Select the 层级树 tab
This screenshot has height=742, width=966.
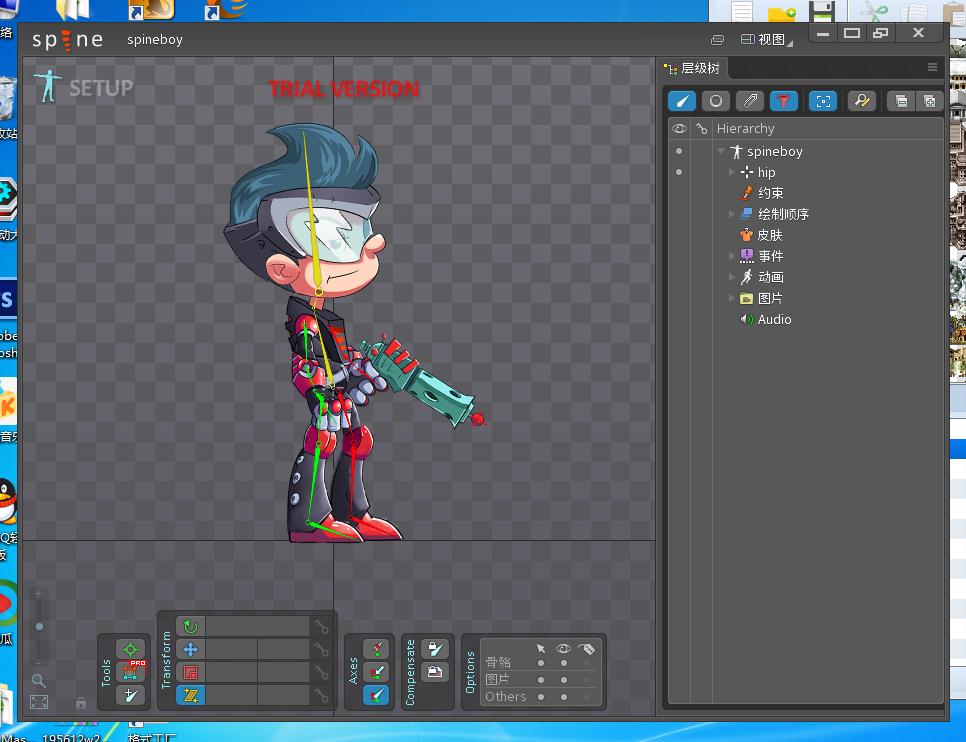[692, 68]
